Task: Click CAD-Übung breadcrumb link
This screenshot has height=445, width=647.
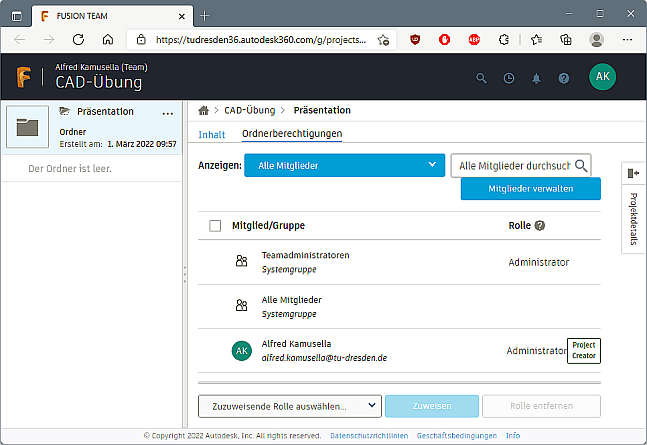Action: 249,110
